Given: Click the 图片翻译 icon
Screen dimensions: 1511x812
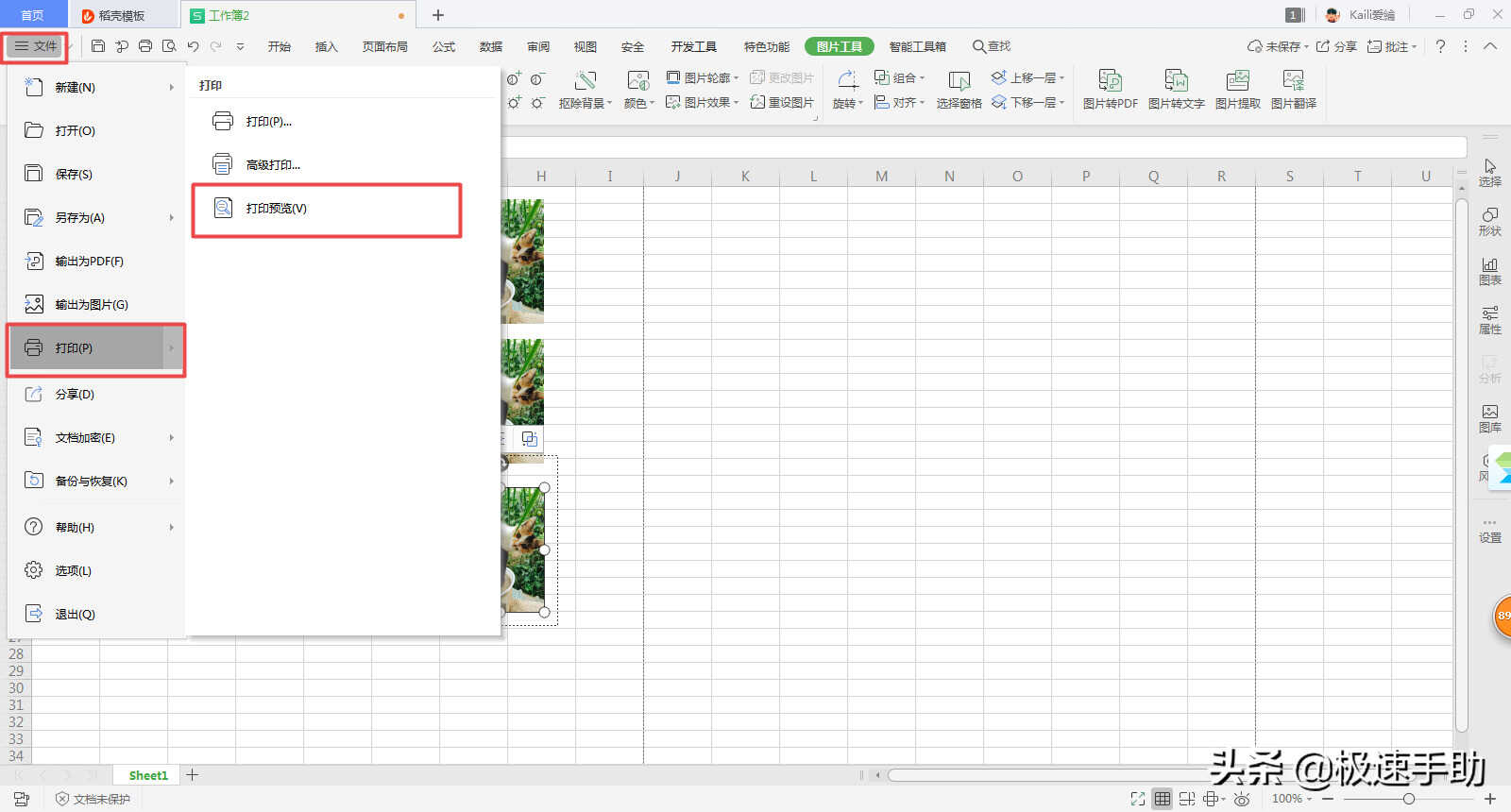Looking at the screenshot, I should 1294,80.
